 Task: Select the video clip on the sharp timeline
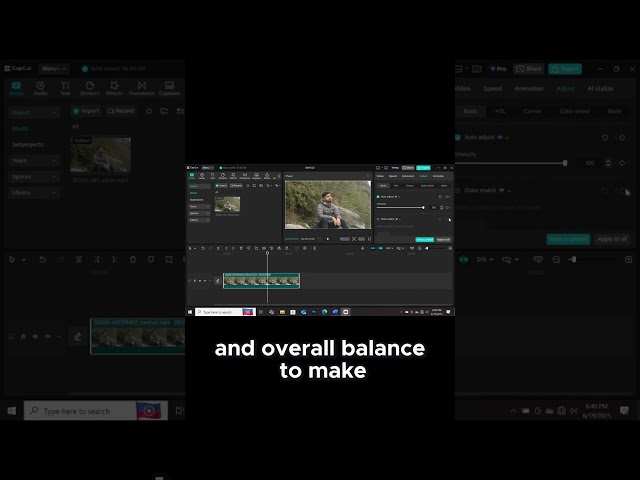click(x=261, y=281)
